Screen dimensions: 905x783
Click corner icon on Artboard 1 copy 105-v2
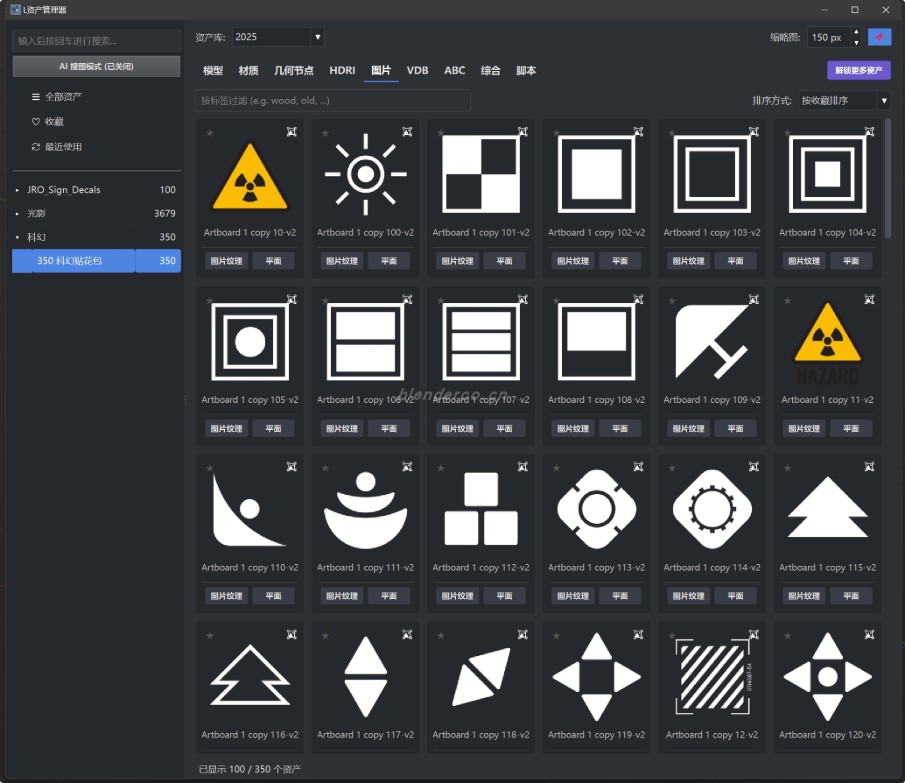click(291, 299)
